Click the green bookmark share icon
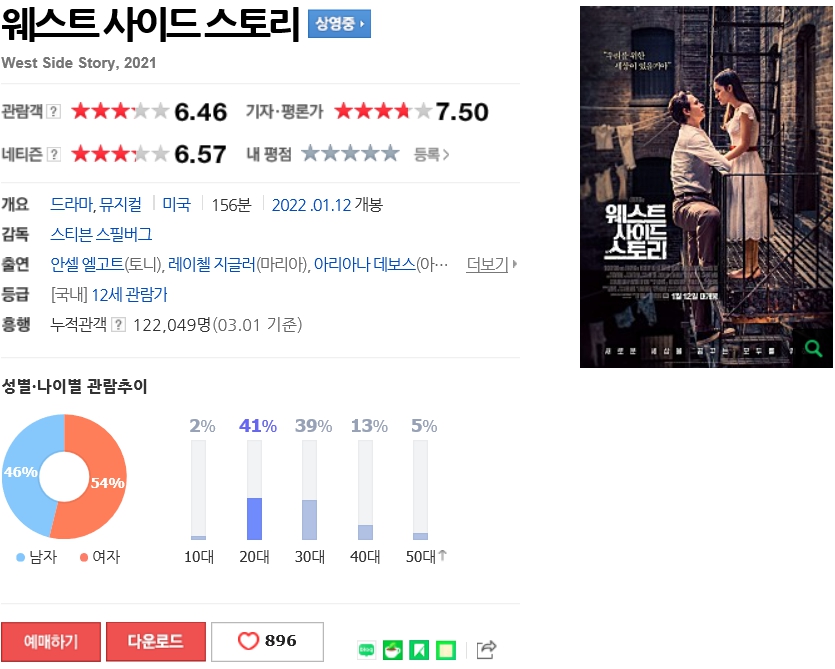 click(x=419, y=650)
